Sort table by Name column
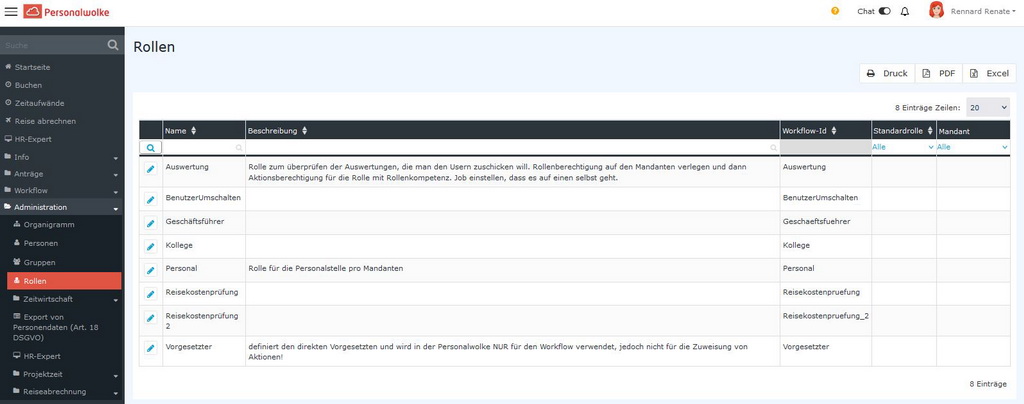Image resolution: width=1024 pixels, height=404 pixels. (x=194, y=131)
